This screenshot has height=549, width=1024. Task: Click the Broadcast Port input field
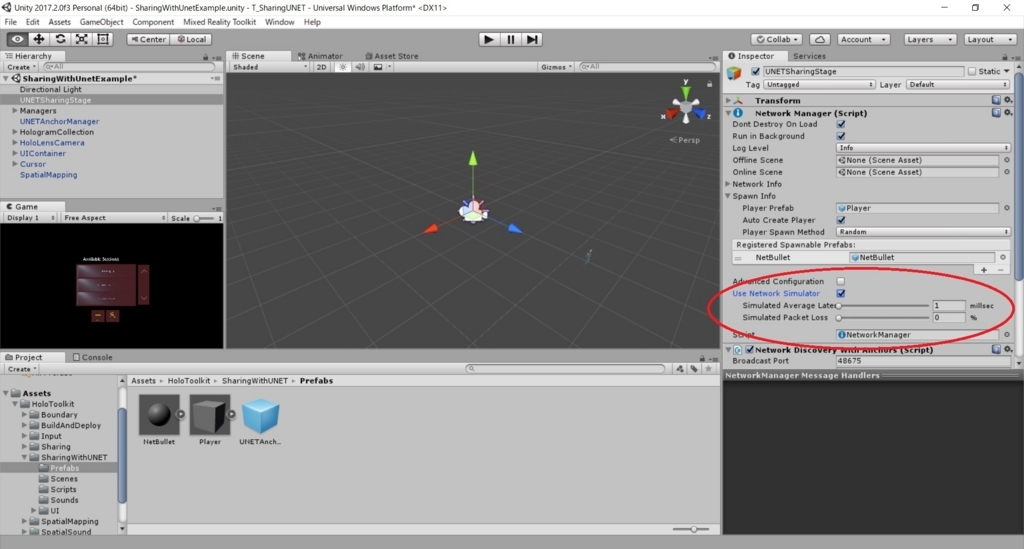(x=923, y=361)
